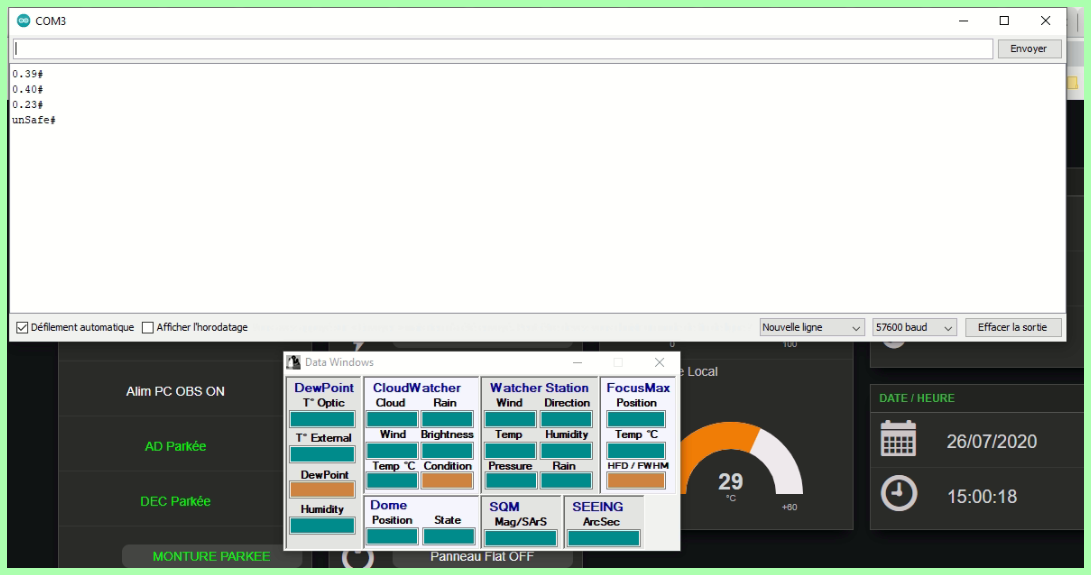The width and height of the screenshot is (1091, 575).
Task: Click the SEEING ArcSec value box
Action: (604, 538)
